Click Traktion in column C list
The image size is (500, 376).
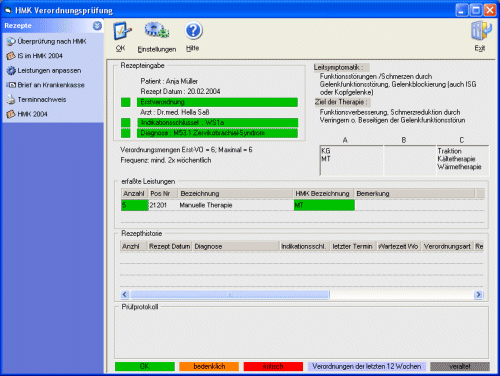pos(449,151)
